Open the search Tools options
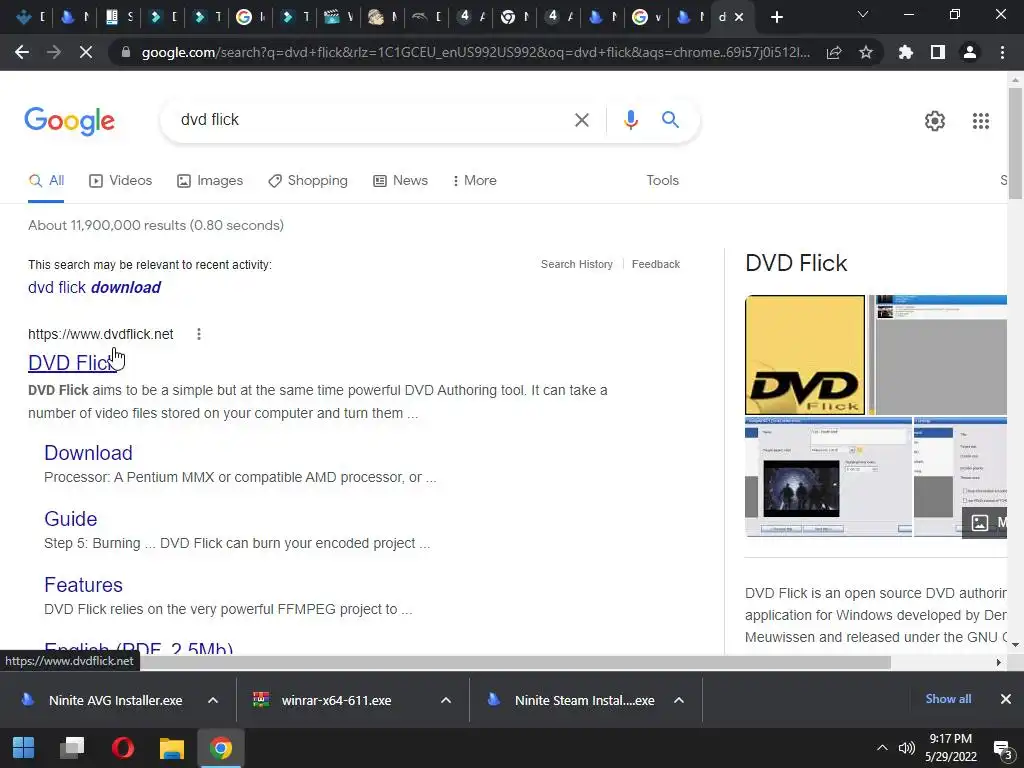Image resolution: width=1024 pixels, height=768 pixels. click(662, 181)
